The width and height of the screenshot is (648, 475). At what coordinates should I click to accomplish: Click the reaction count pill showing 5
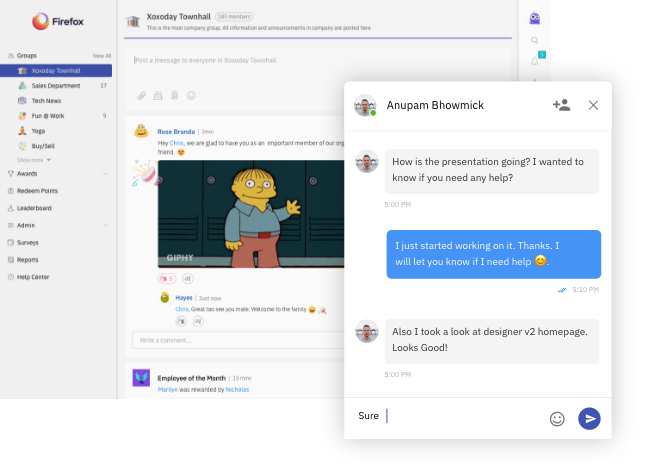[167, 279]
